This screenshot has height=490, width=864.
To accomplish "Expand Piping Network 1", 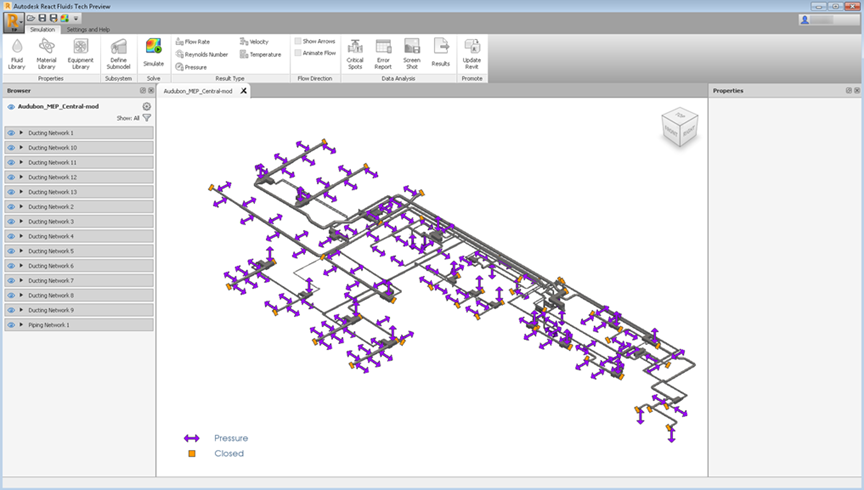I will pyautogui.click(x=21, y=325).
